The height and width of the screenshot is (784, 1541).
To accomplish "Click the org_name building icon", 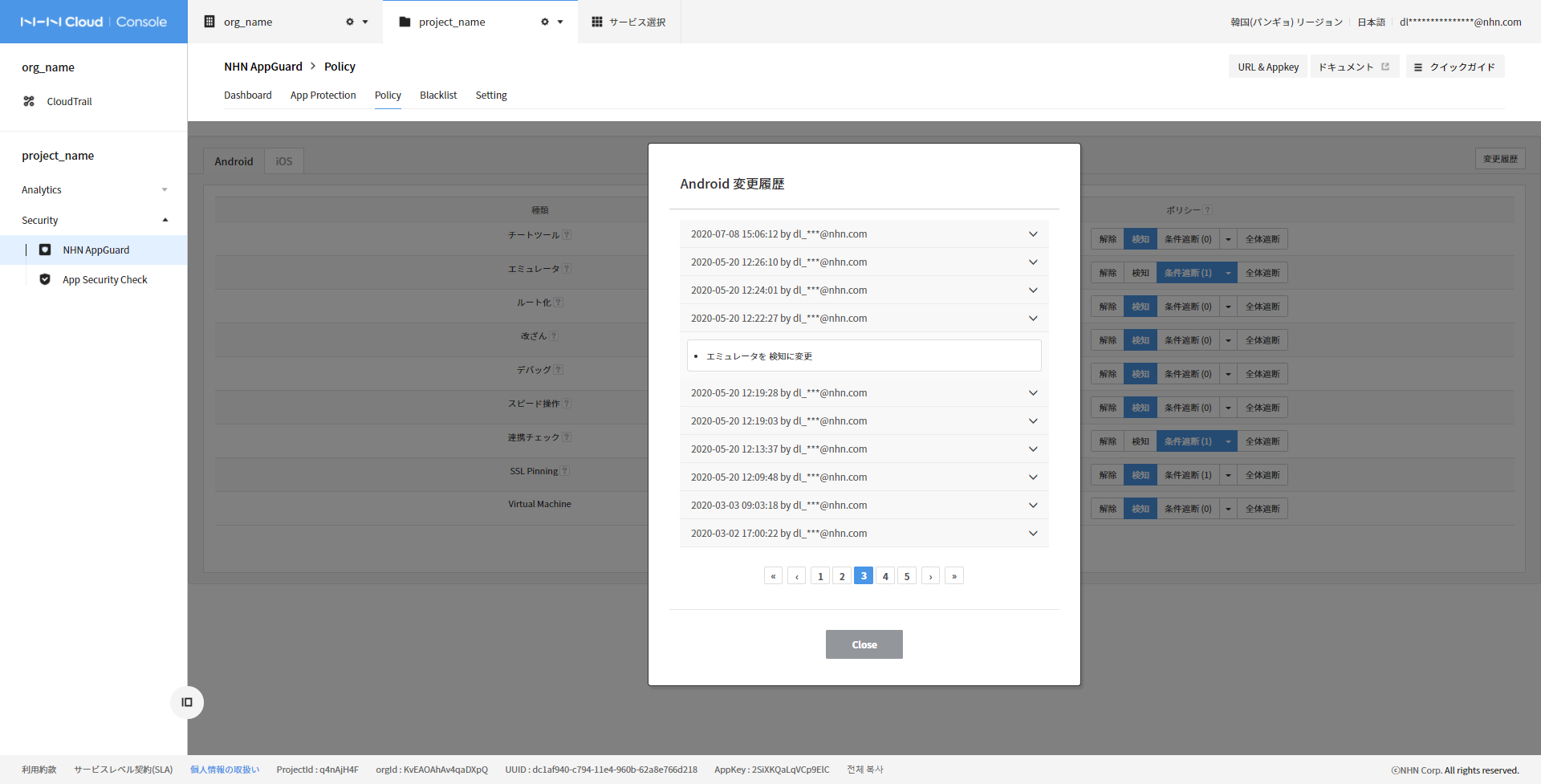I will pyautogui.click(x=209, y=22).
